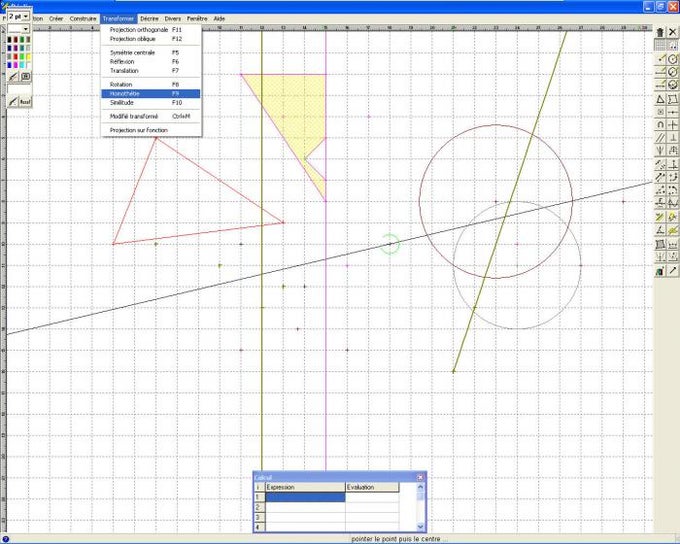Viewport: 680px width, 544px height.
Task: Select the quadrilateral polygon tool icon
Action: 673,99
